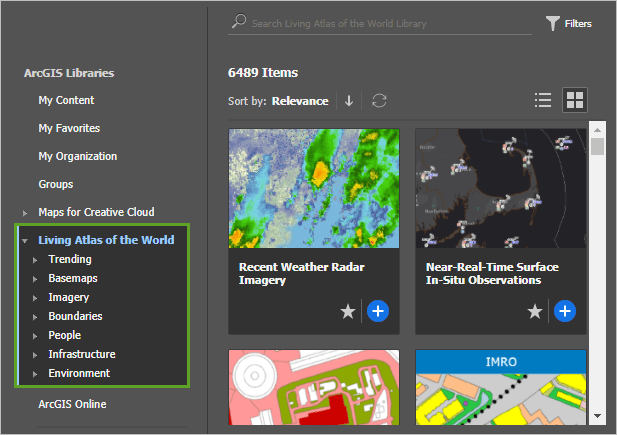Expand the Basemaps category

click(x=35, y=279)
